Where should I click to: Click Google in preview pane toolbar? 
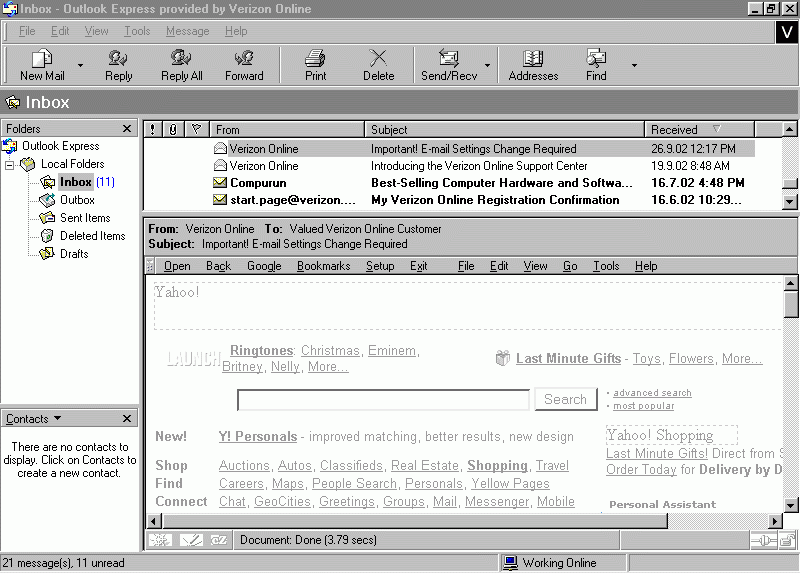[x=264, y=266]
